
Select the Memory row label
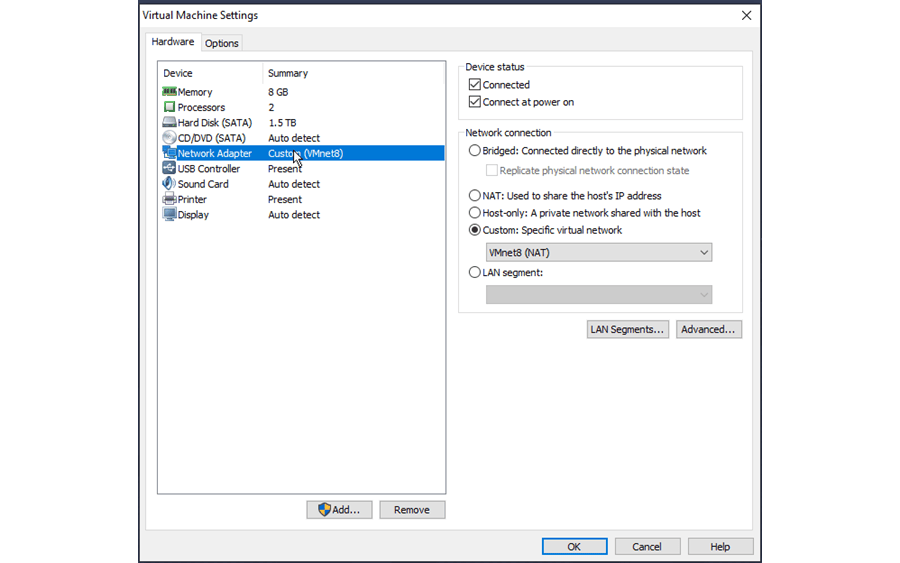195,92
